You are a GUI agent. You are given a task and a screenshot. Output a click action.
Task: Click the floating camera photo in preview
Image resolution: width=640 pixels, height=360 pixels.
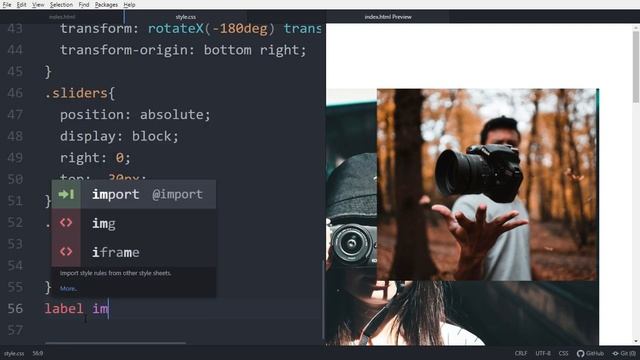tap(487, 184)
